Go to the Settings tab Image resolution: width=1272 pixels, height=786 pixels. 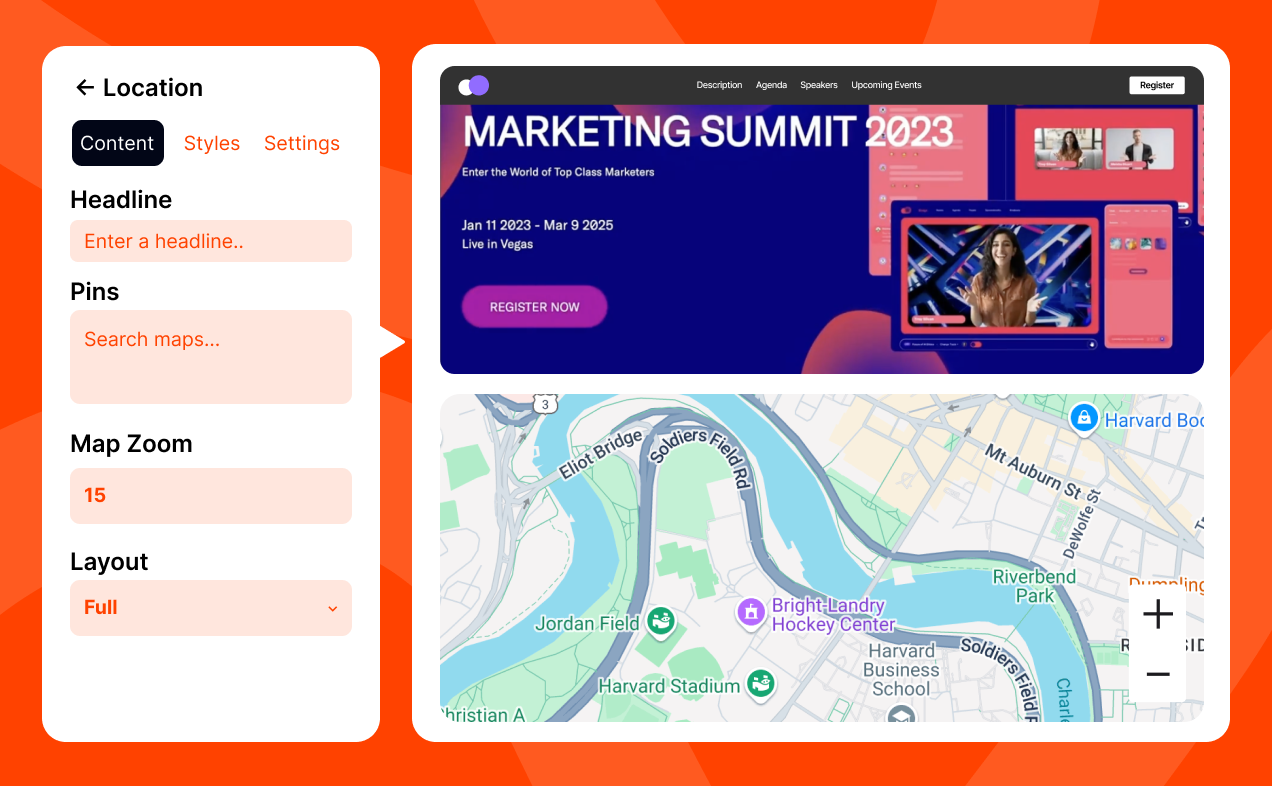302,143
